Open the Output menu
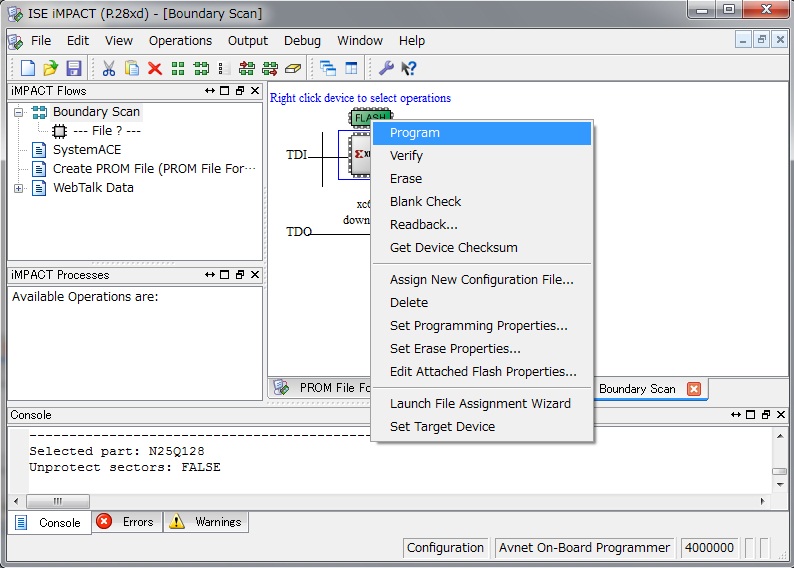The width and height of the screenshot is (794, 568). 248,40
